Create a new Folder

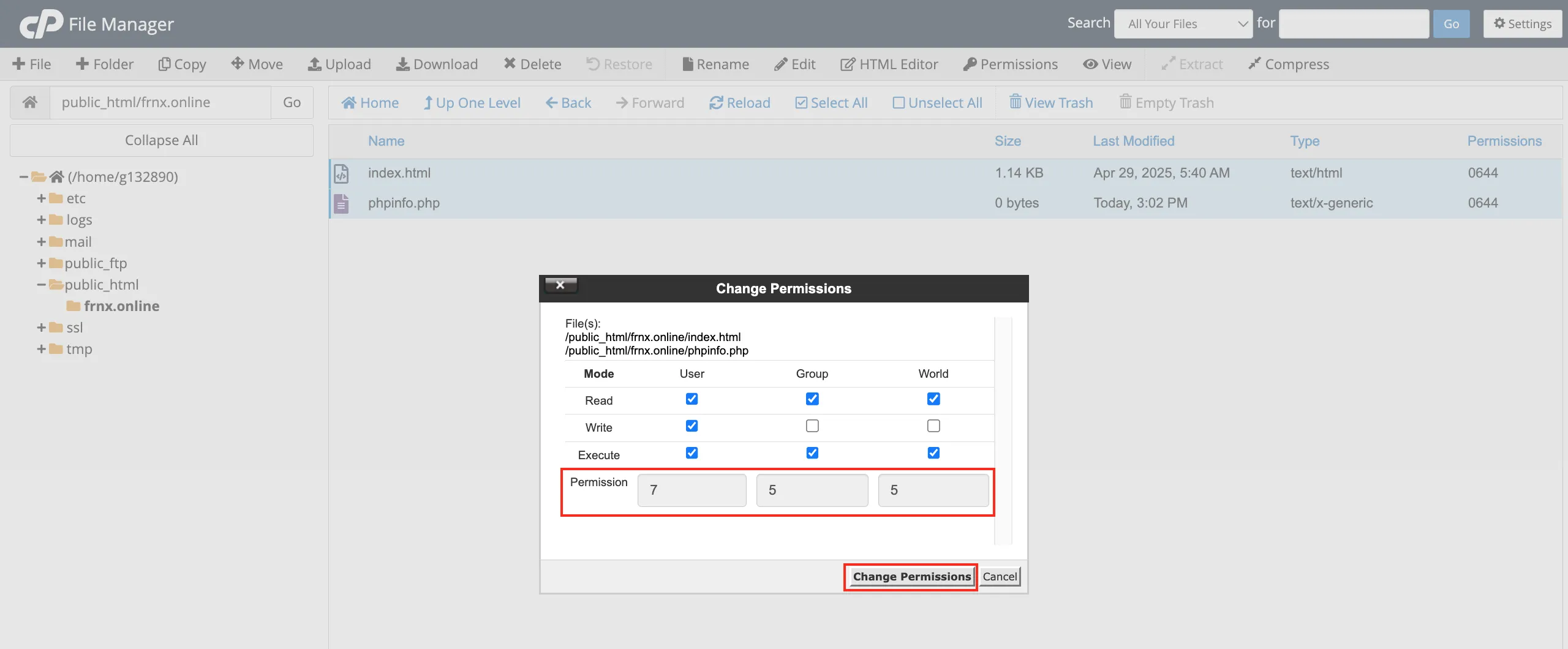tap(105, 64)
